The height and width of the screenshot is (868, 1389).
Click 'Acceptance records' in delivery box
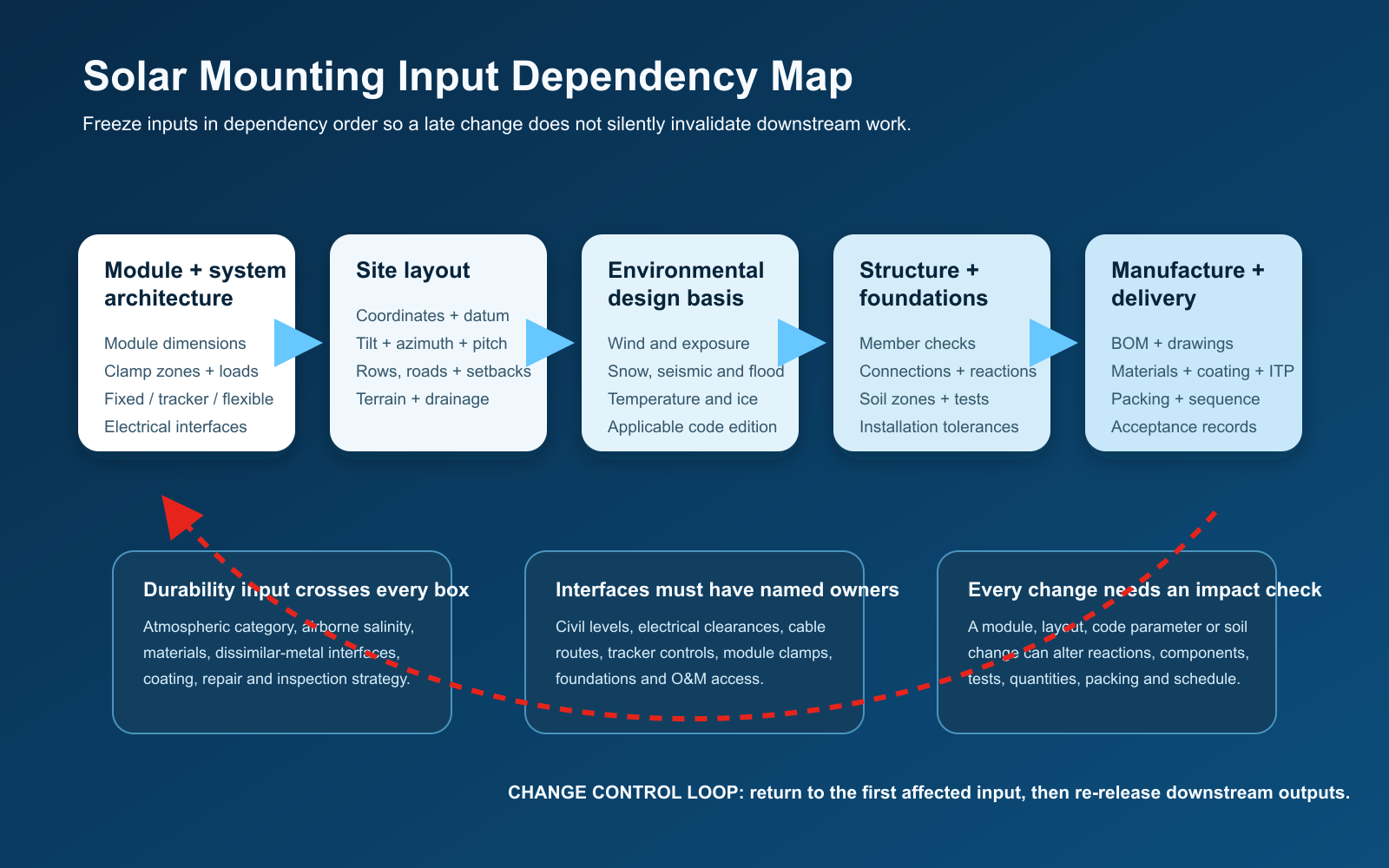point(1183,426)
